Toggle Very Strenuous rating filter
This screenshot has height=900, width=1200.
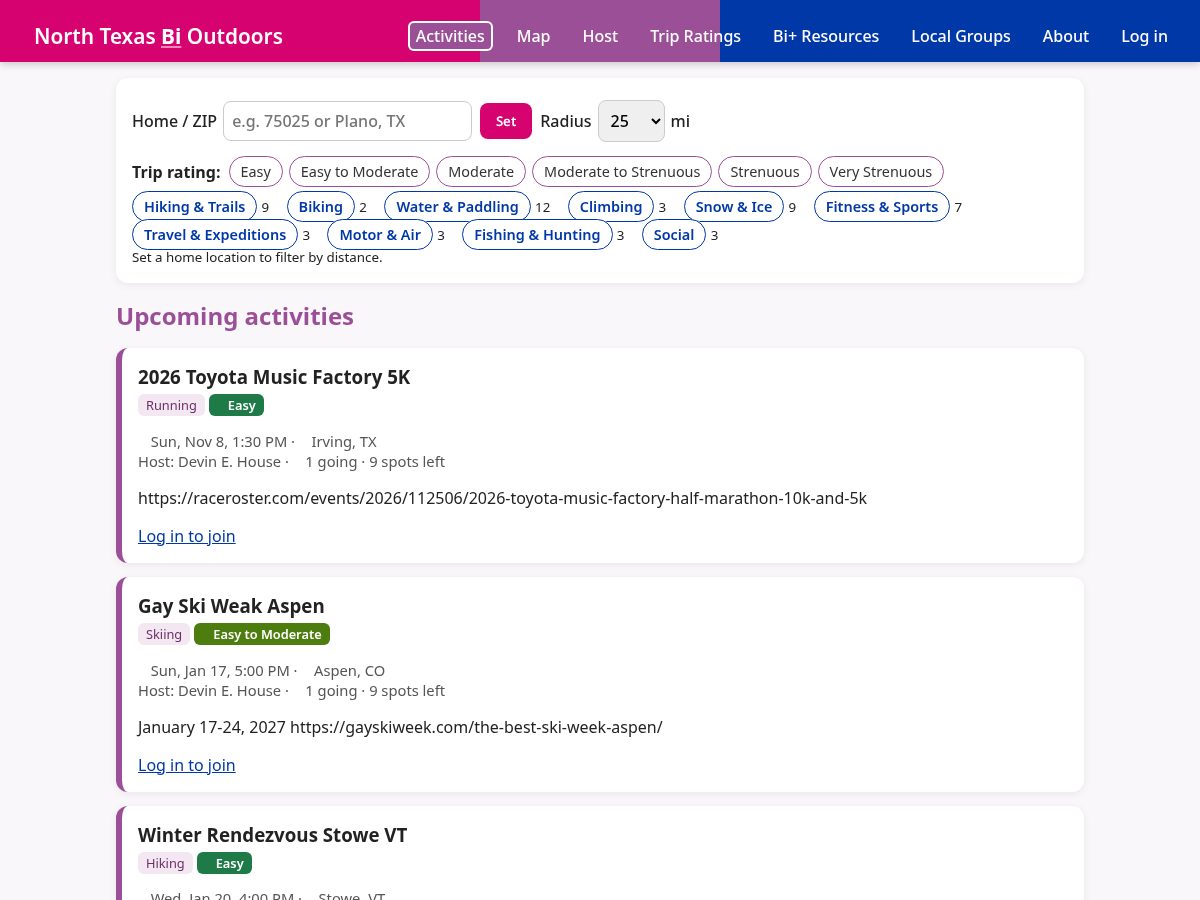(x=881, y=172)
